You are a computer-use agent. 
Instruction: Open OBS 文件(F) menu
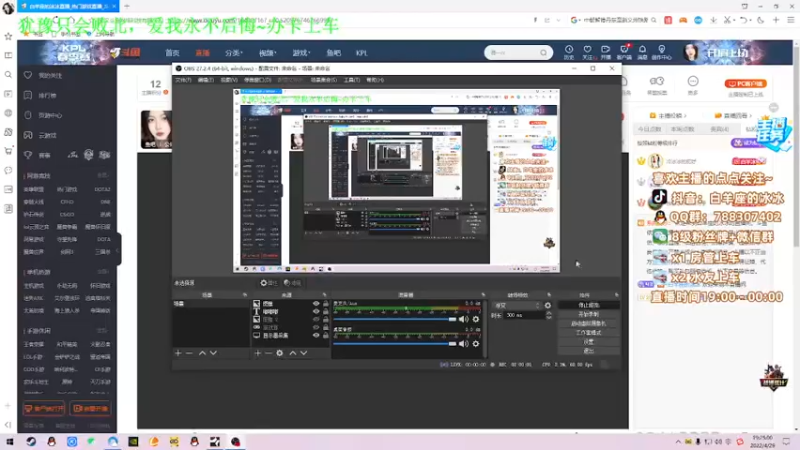183,80
